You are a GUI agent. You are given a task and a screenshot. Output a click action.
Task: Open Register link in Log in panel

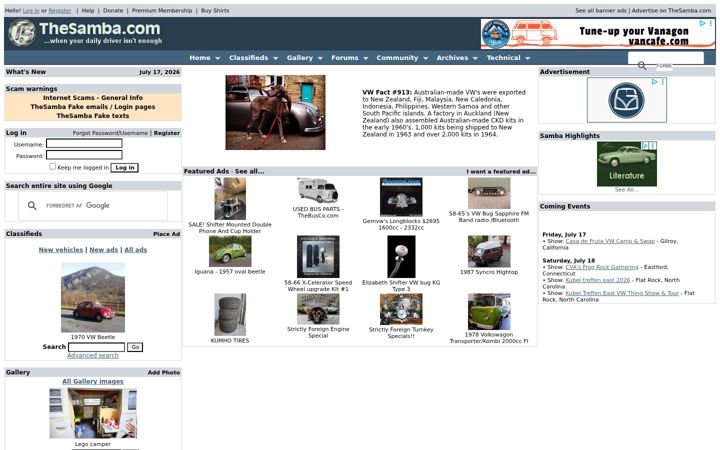pos(167,133)
